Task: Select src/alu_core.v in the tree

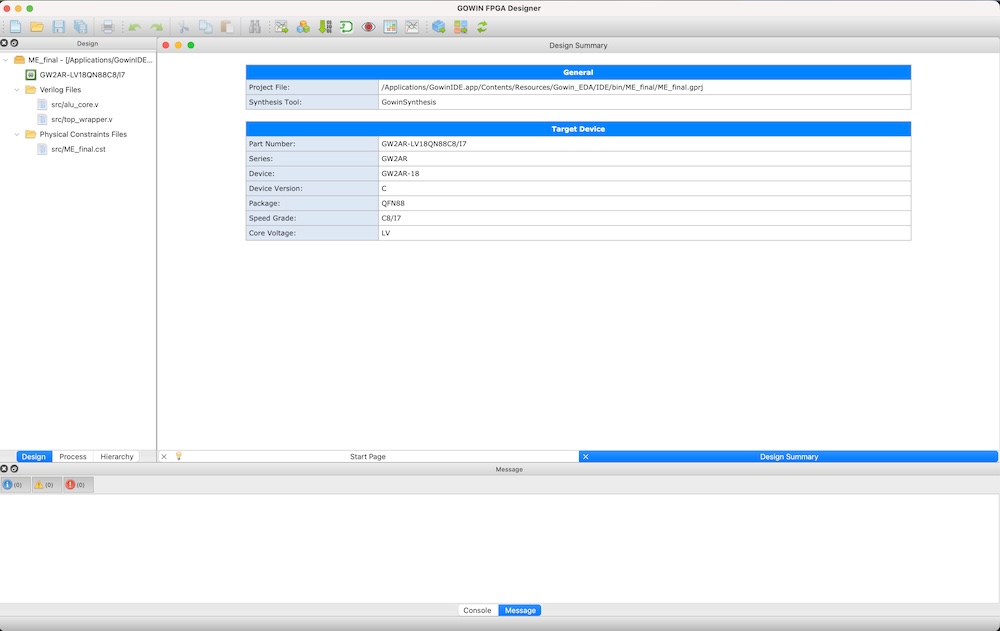Action: (x=75, y=104)
